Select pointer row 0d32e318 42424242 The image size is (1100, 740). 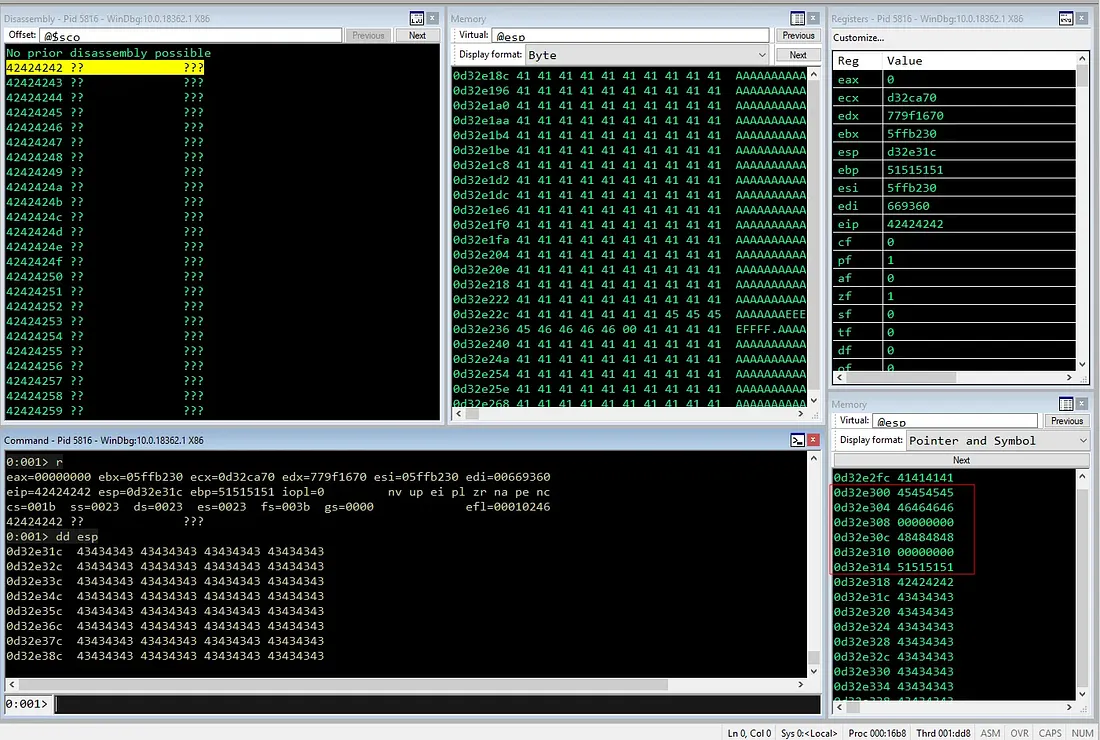894,582
